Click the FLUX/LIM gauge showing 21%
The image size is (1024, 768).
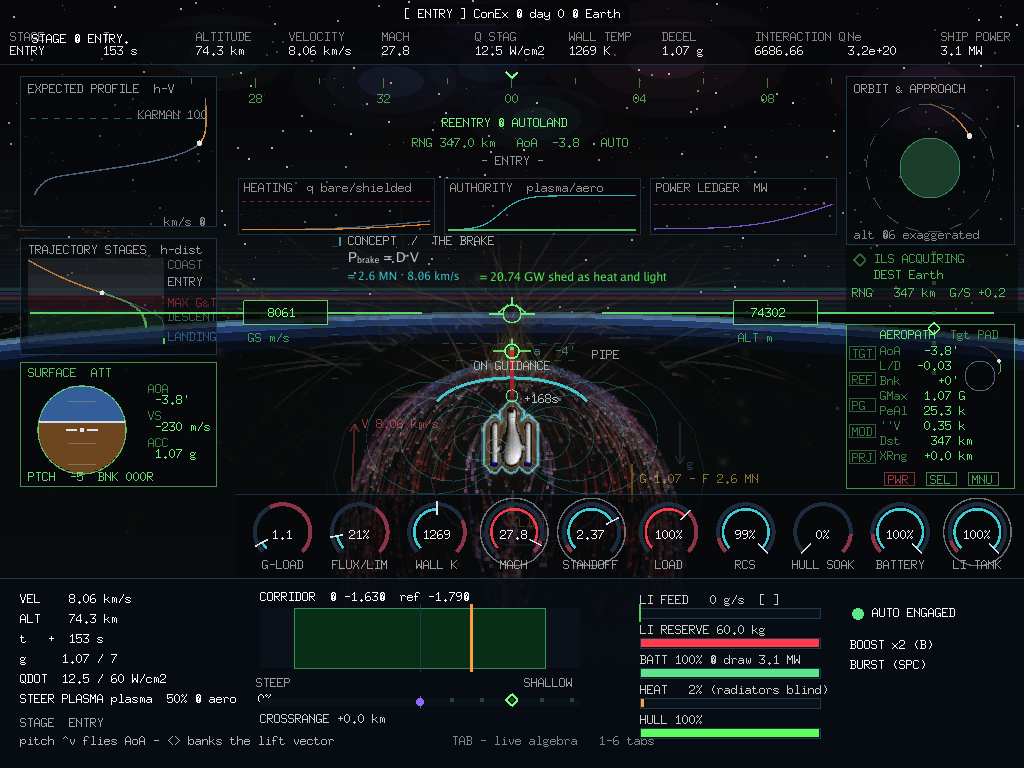[359, 532]
